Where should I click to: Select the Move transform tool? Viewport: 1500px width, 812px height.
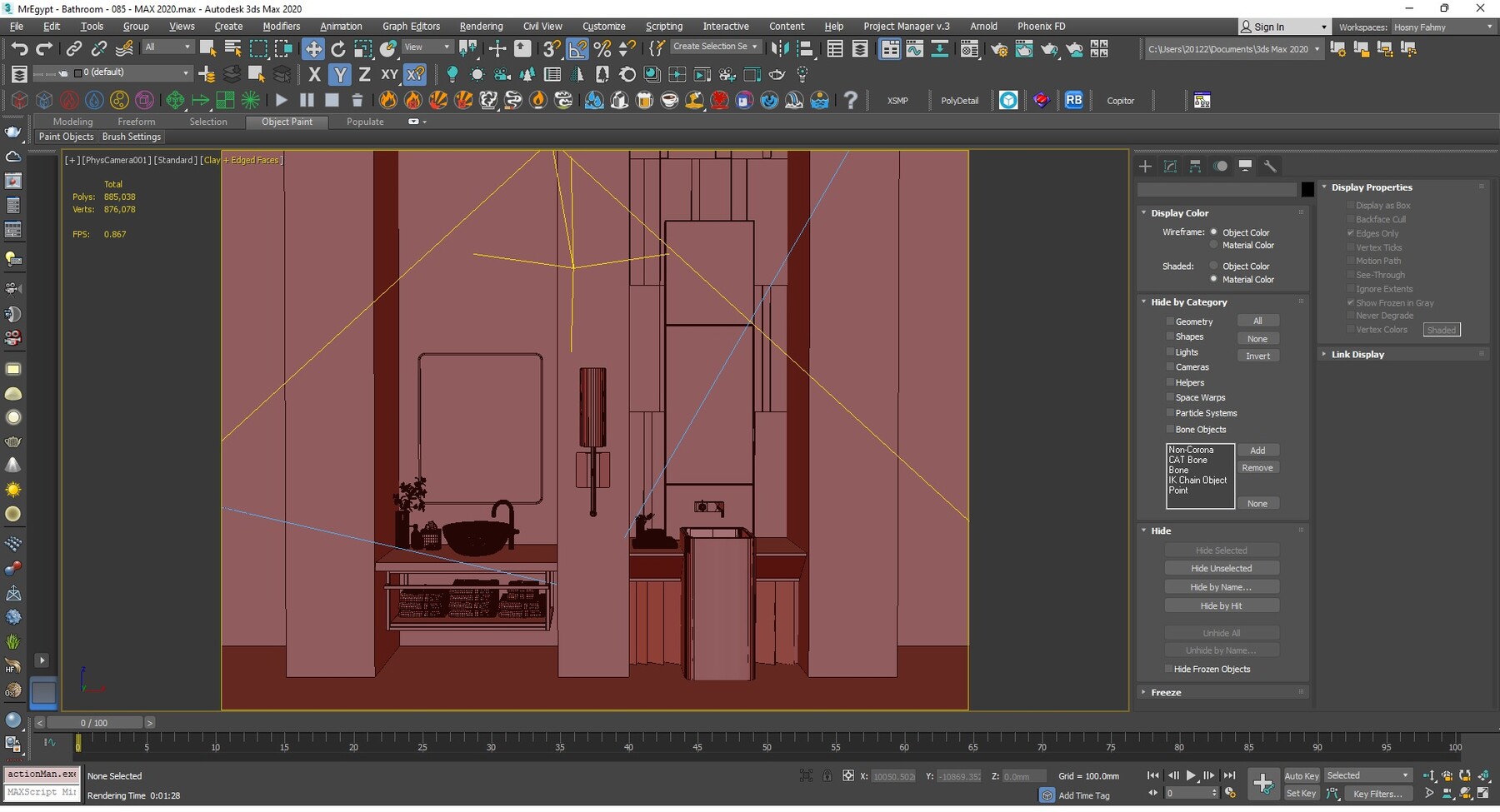[x=313, y=49]
